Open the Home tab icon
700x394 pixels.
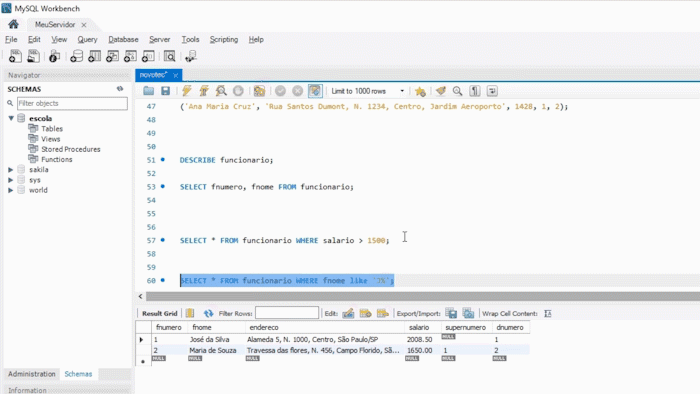13,24
